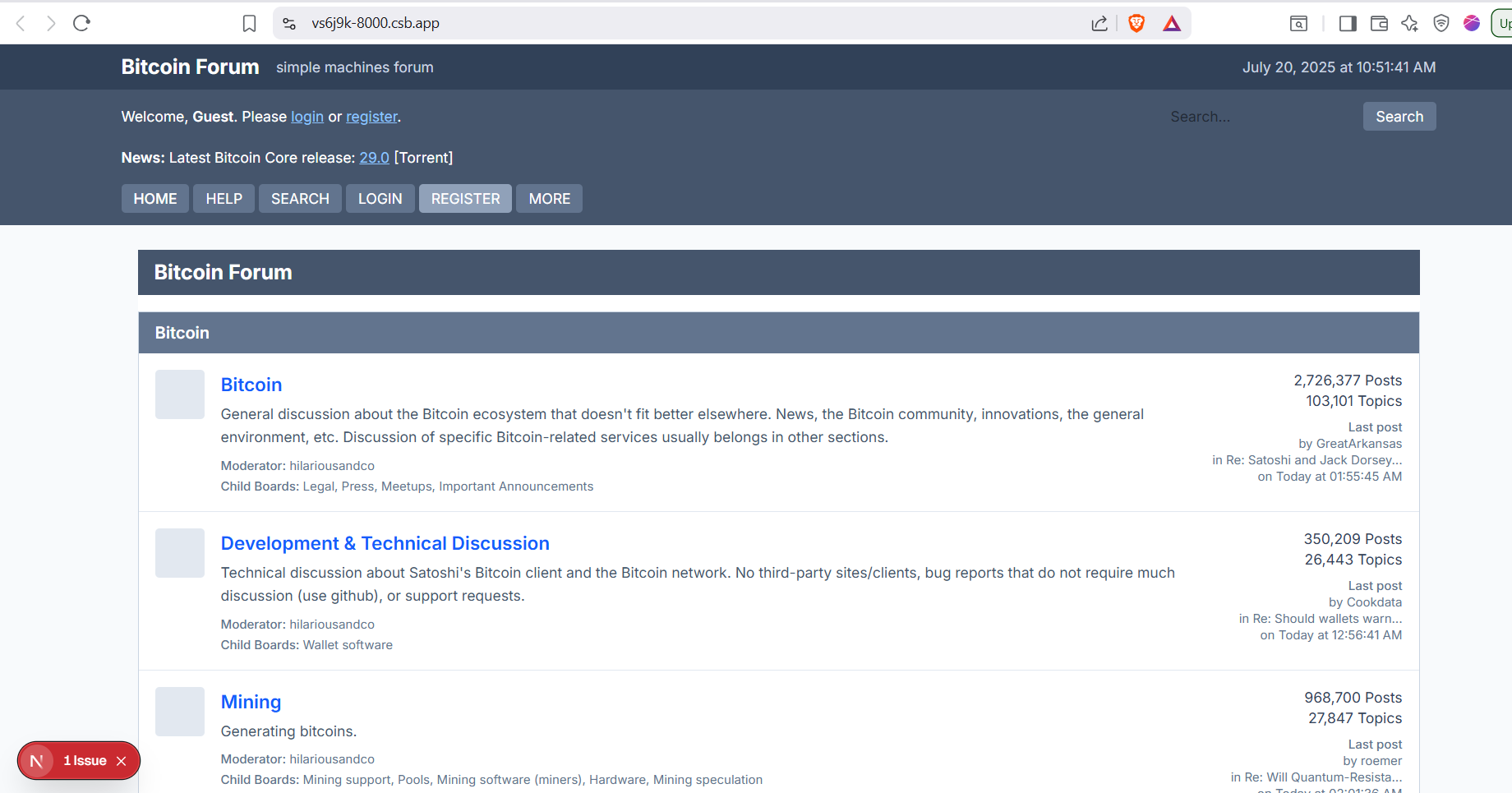1512x793 pixels.
Task: Open the VPN shield icon in toolbar
Action: point(1441,23)
